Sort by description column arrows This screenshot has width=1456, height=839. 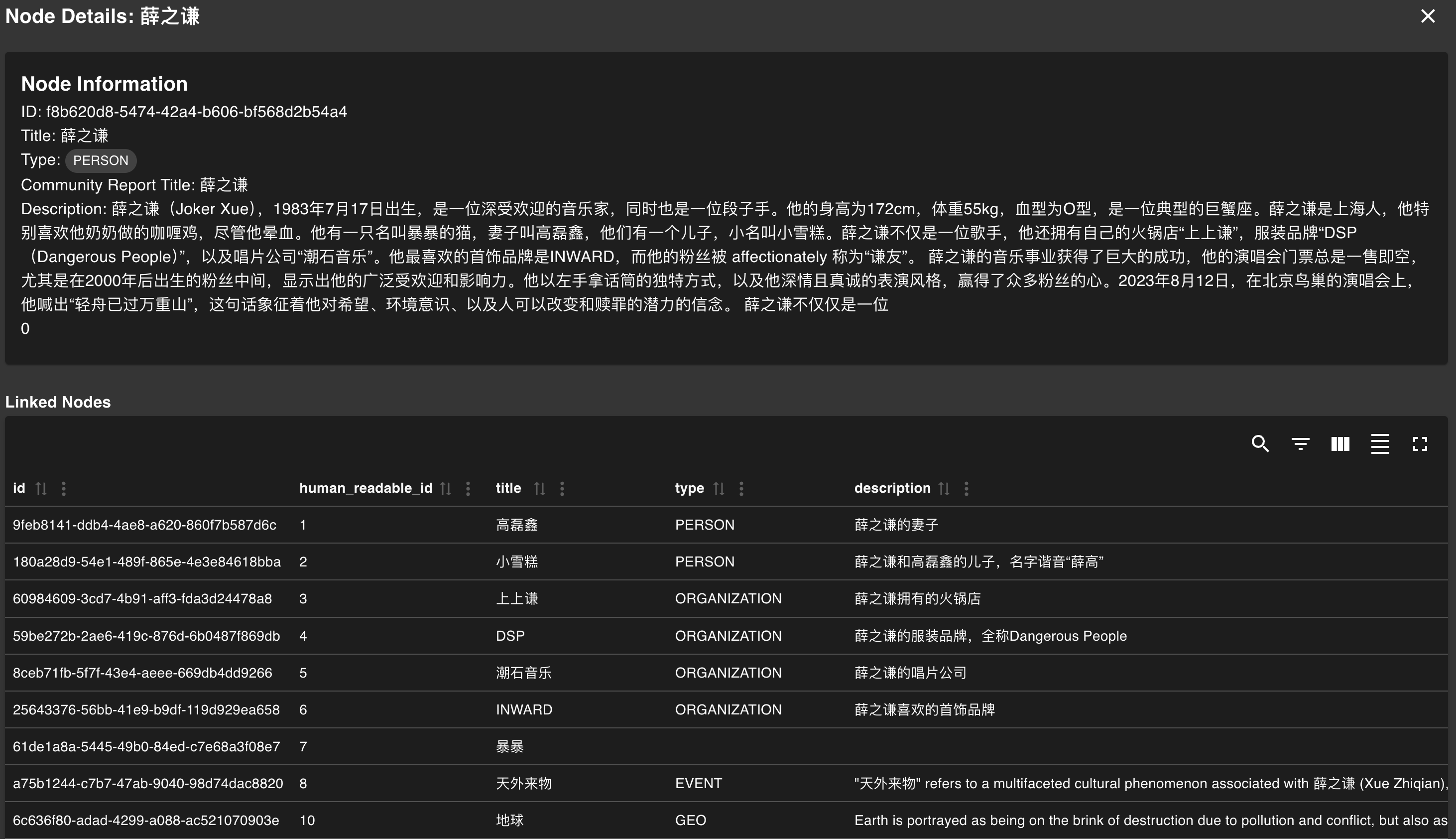coord(944,489)
